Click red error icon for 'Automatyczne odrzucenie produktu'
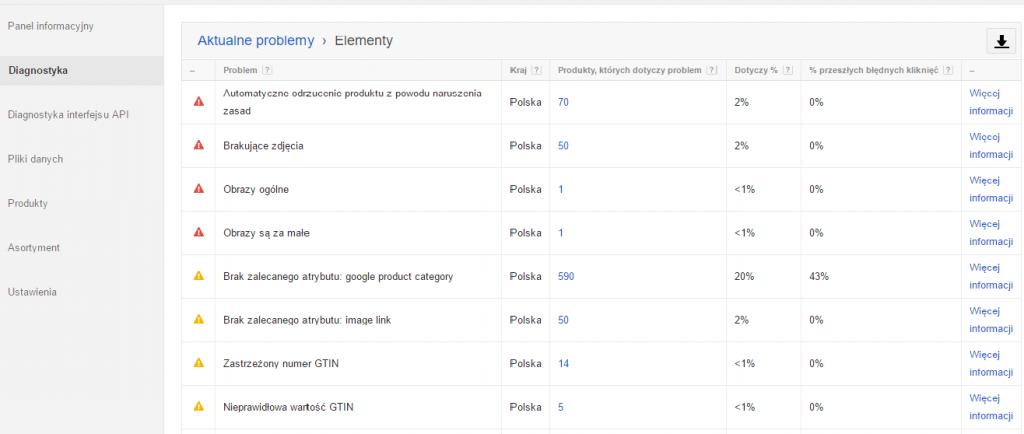The image size is (1024, 434). 199,101
